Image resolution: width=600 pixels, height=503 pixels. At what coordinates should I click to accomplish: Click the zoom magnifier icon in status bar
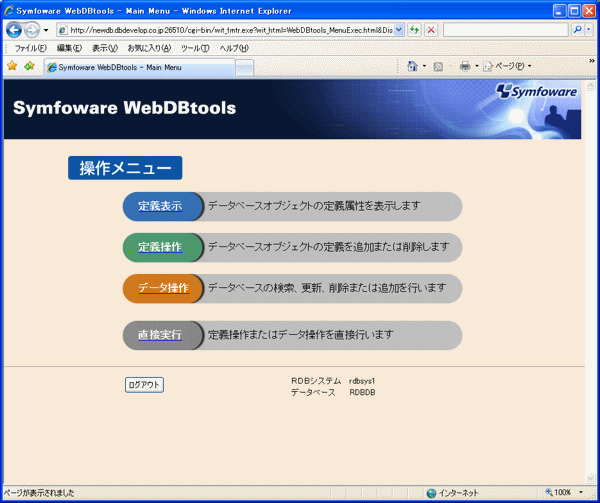pos(549,492)
